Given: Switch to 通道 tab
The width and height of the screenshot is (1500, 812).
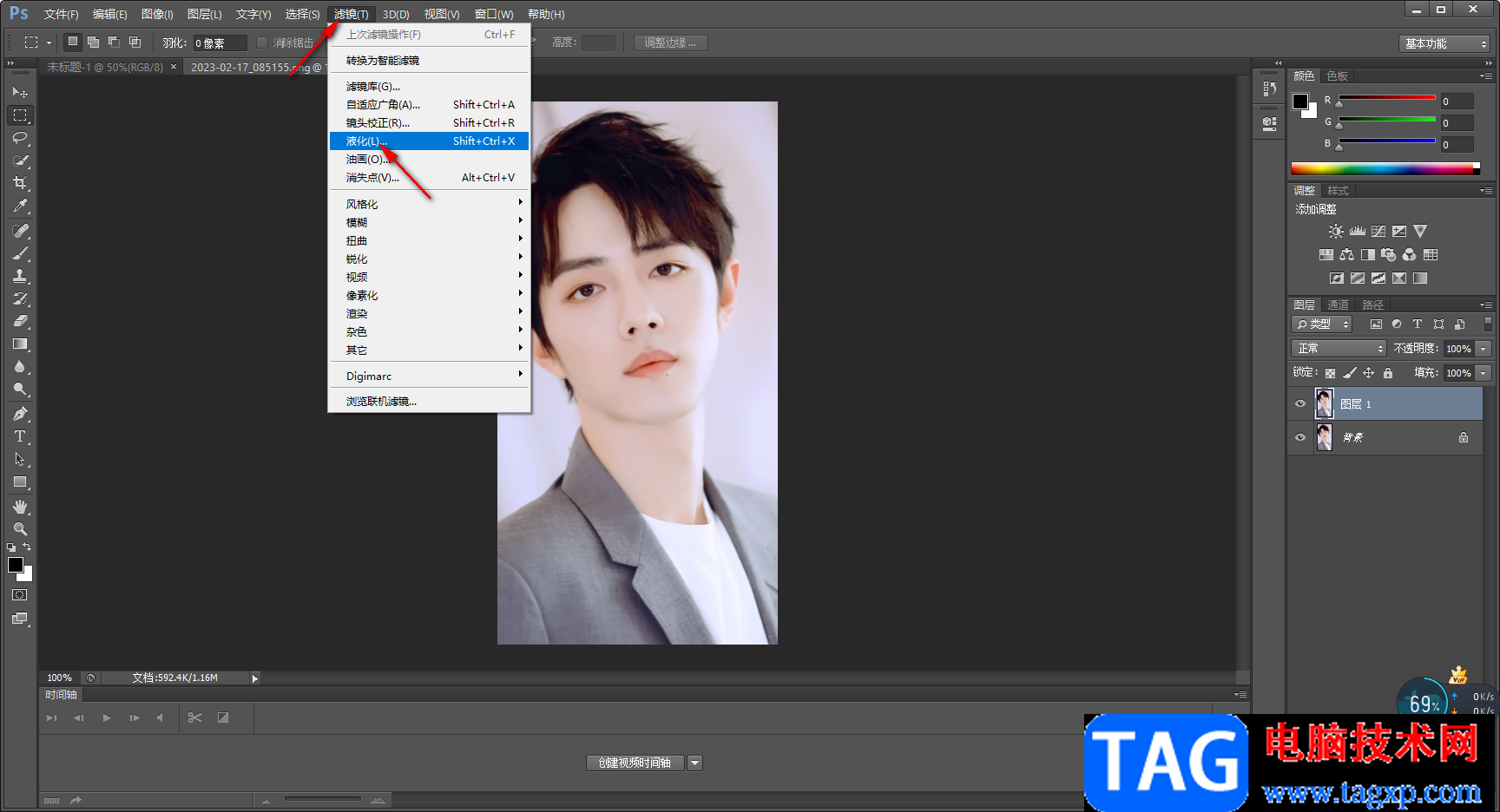Looking at the screenshot, I should point(1338,304).
